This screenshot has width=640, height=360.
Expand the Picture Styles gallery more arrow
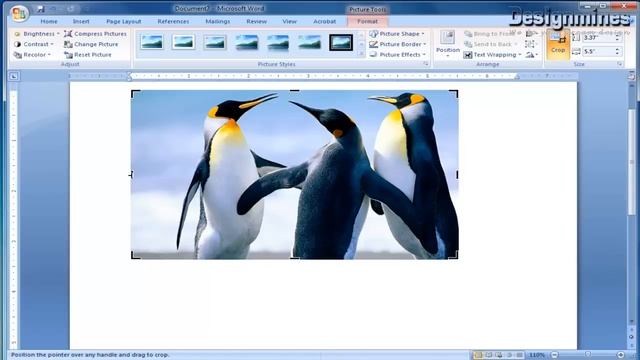[x=361, y=53]
